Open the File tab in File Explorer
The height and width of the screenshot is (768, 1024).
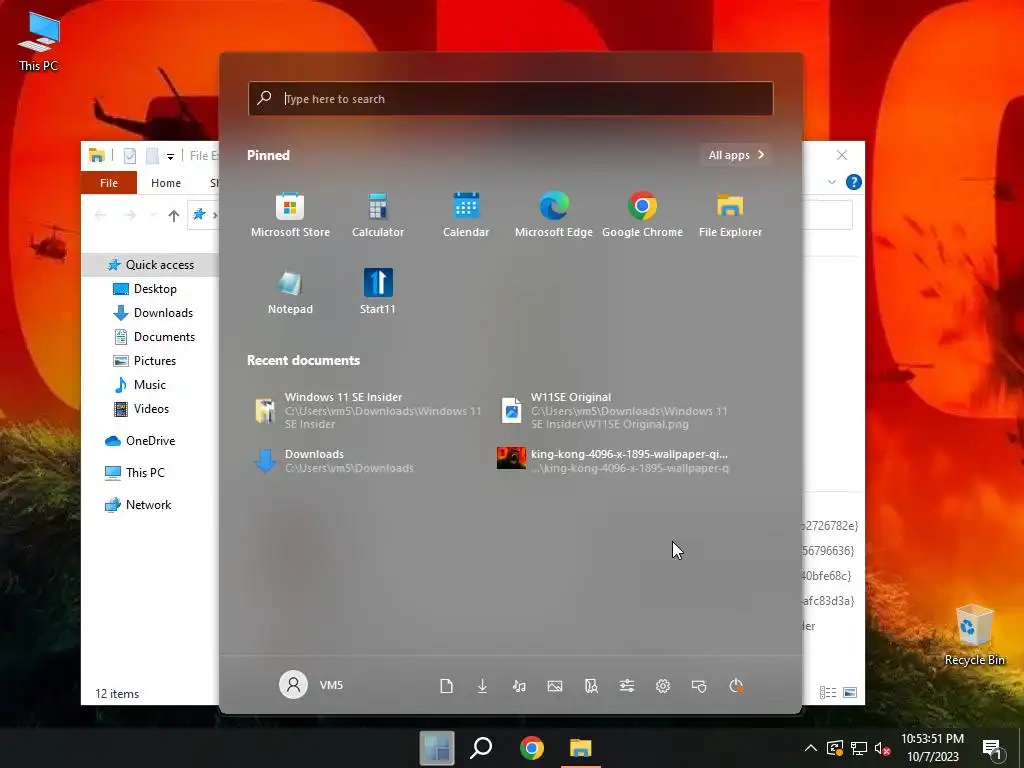point(109,183)
